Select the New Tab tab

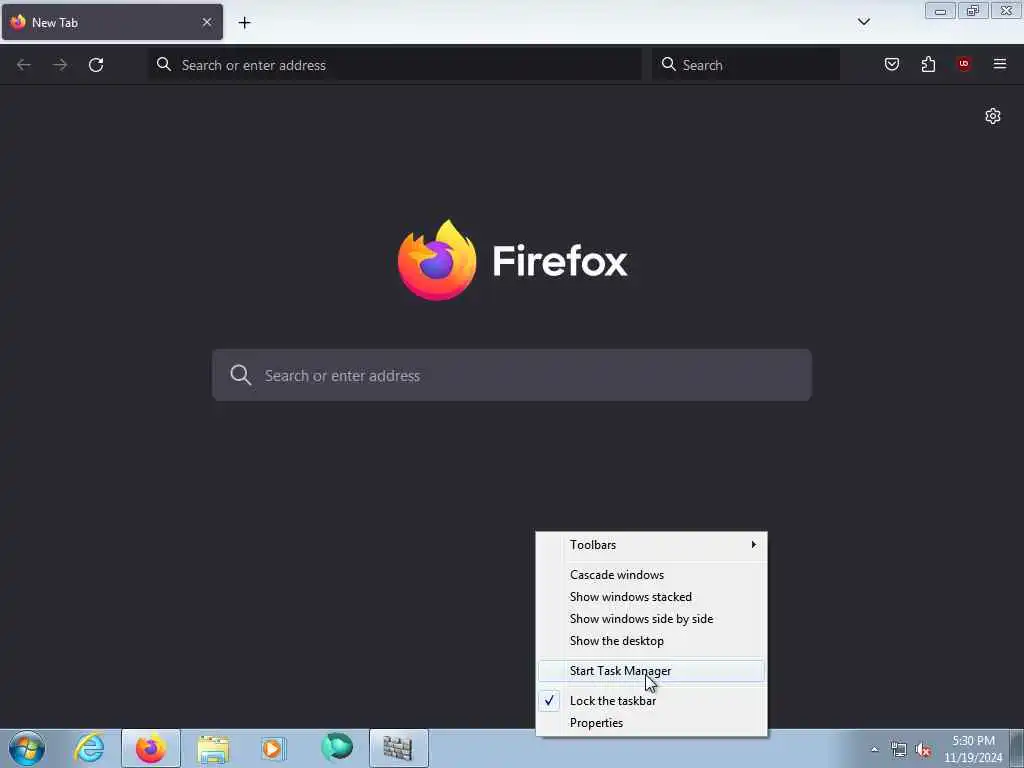click(x=112, y=22)
